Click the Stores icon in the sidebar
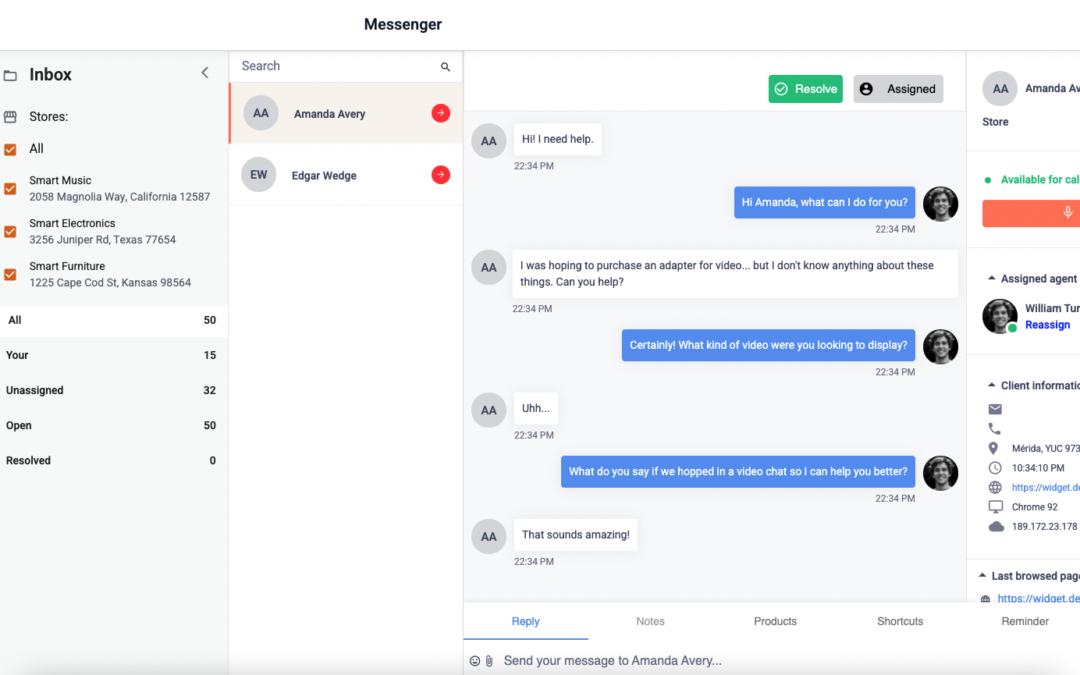 [x=9, y=117]
